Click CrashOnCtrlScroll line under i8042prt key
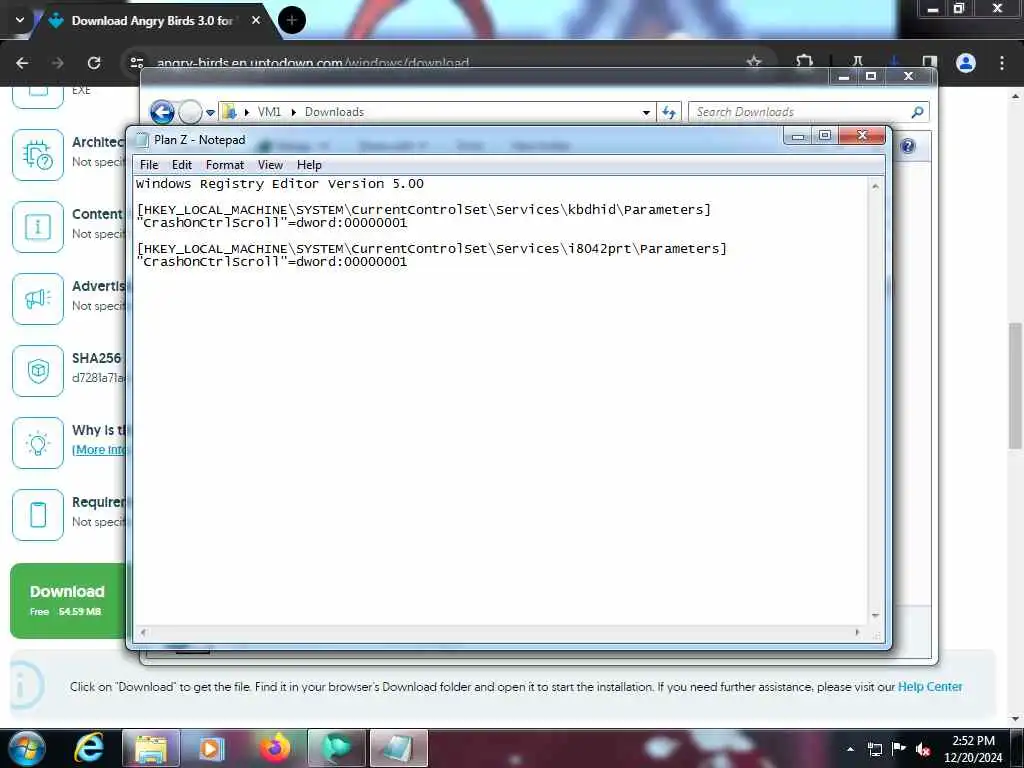This screenshot has height=768, width=1024. (272, 262)
